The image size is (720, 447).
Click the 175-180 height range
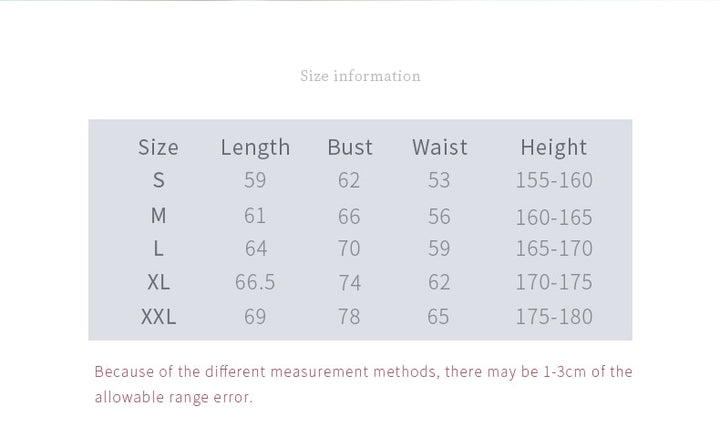pyautogui.click(x=553, y=317)
